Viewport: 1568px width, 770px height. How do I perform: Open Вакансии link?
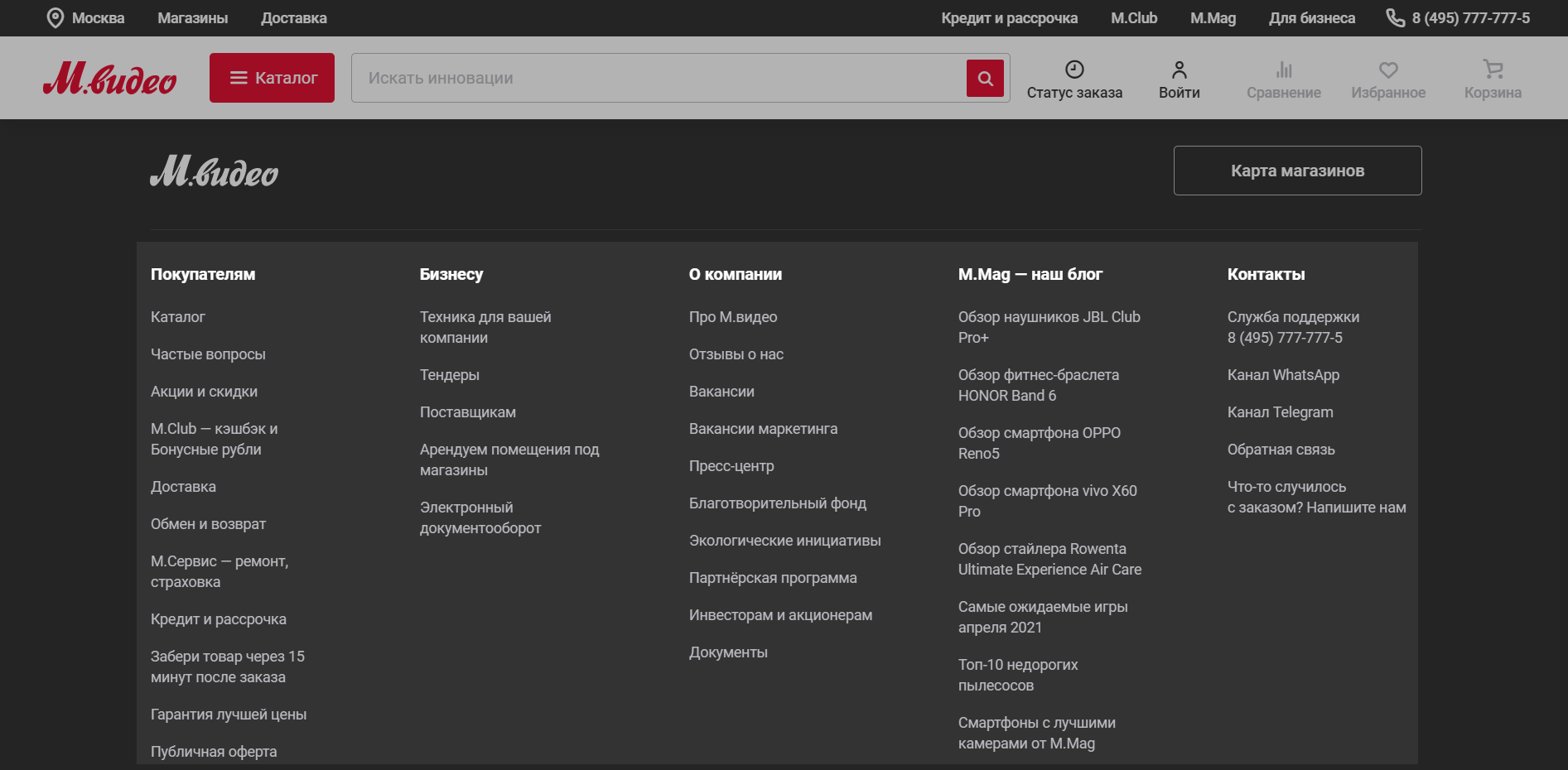721,392
